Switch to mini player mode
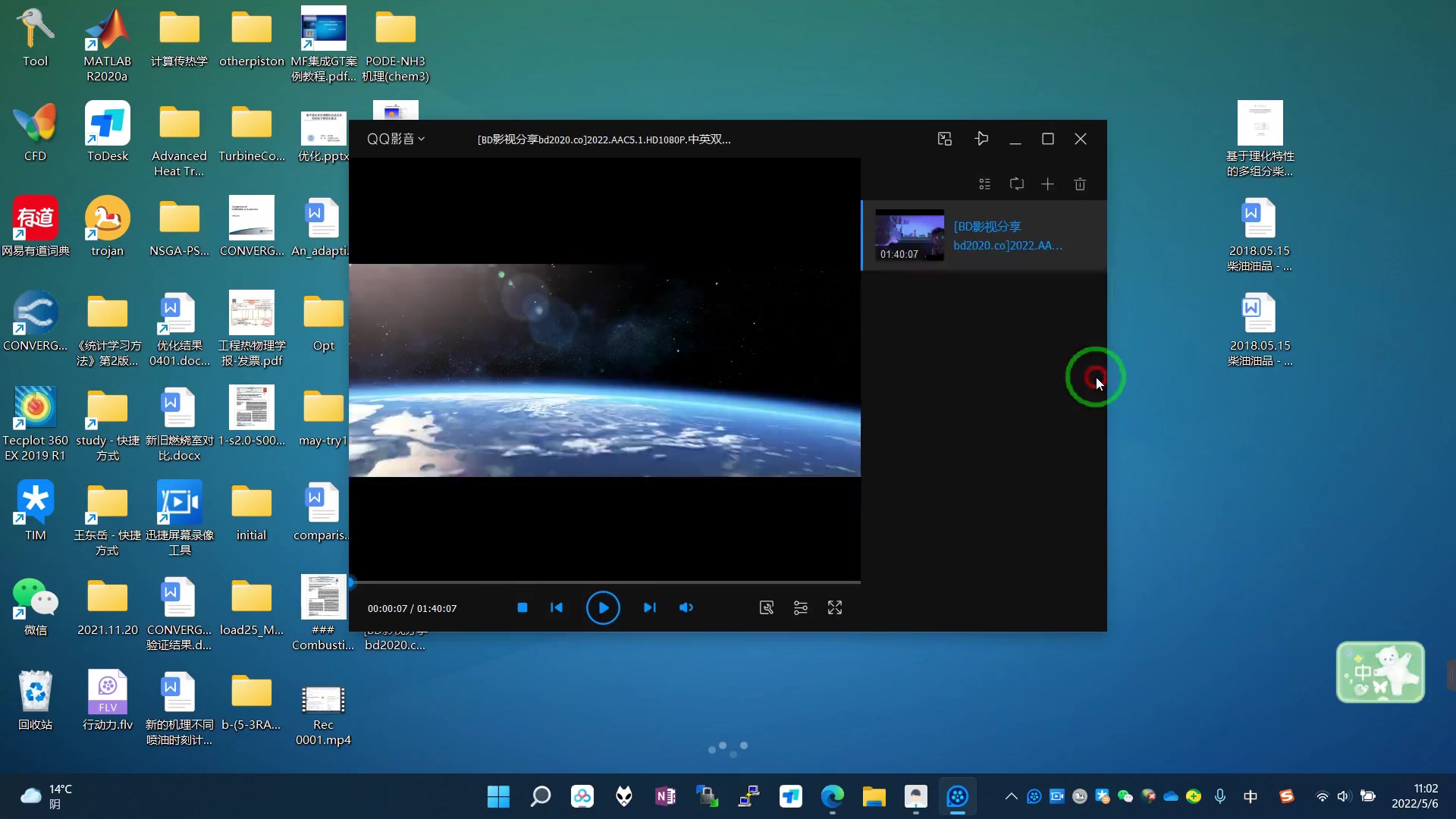The width and height of the screenshot is (1456, 819). tap(944, 139)
